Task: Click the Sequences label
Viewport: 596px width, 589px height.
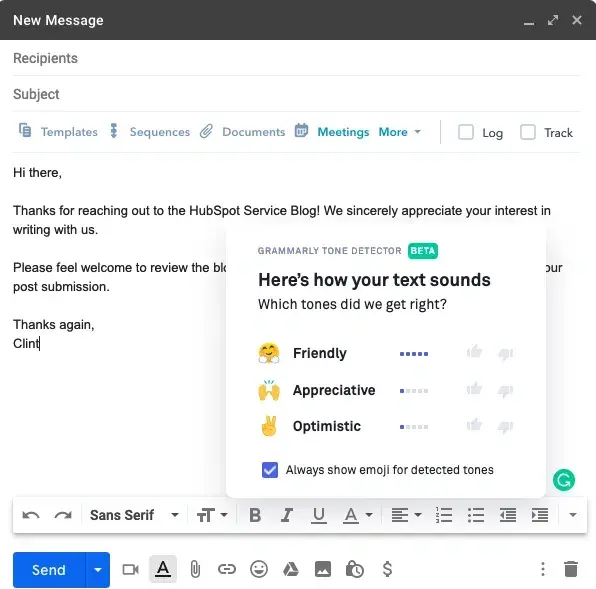Action: pyautogui.click(x=160, y=132)
